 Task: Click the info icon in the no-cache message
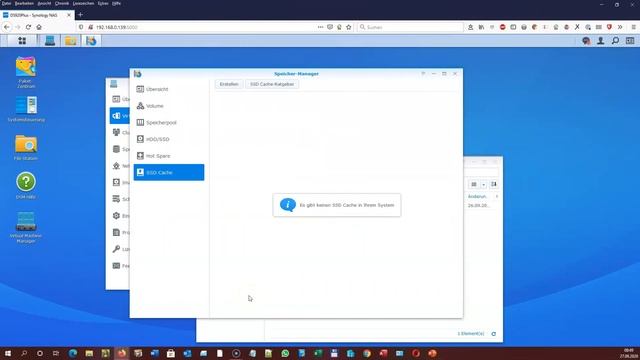[x=288, y=204]
